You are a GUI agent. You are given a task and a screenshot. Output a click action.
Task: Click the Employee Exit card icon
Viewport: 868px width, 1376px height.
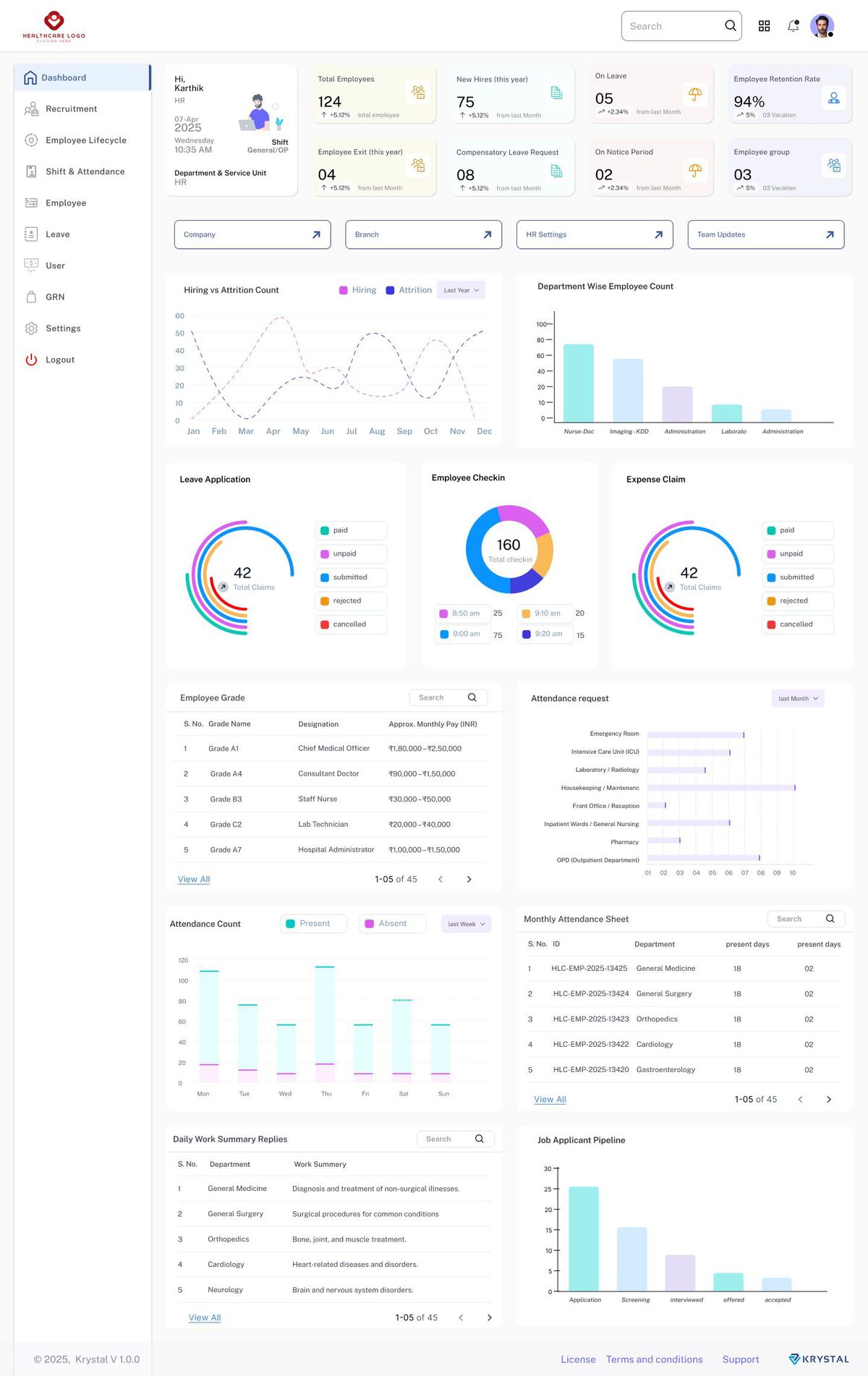pos(418,165)
